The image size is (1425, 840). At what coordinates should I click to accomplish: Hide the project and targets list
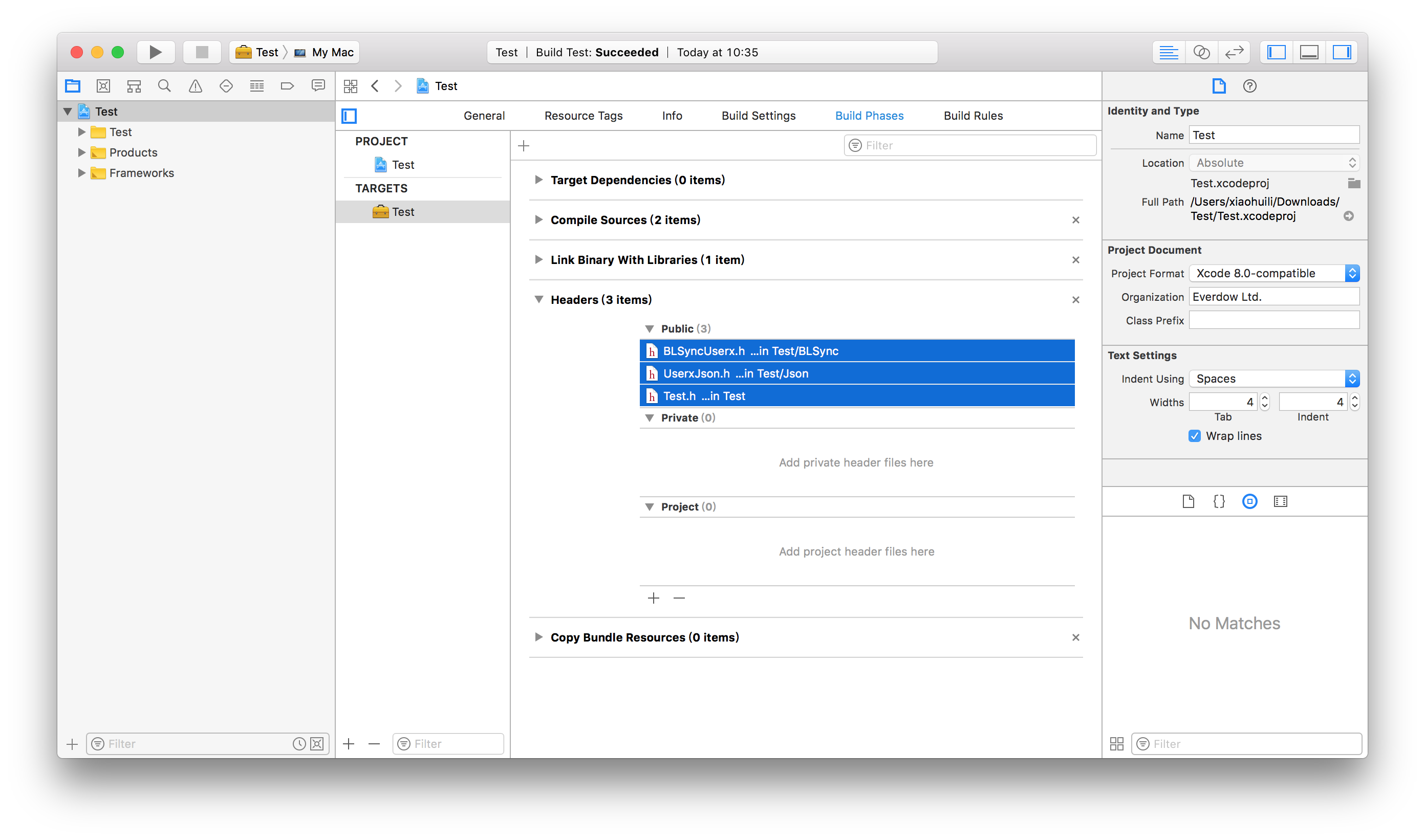point(350,116)
